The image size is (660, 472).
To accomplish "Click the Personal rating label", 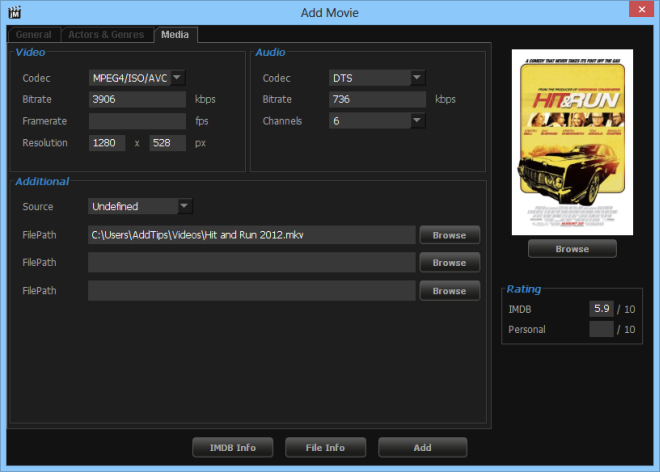I will pos(527,330).
